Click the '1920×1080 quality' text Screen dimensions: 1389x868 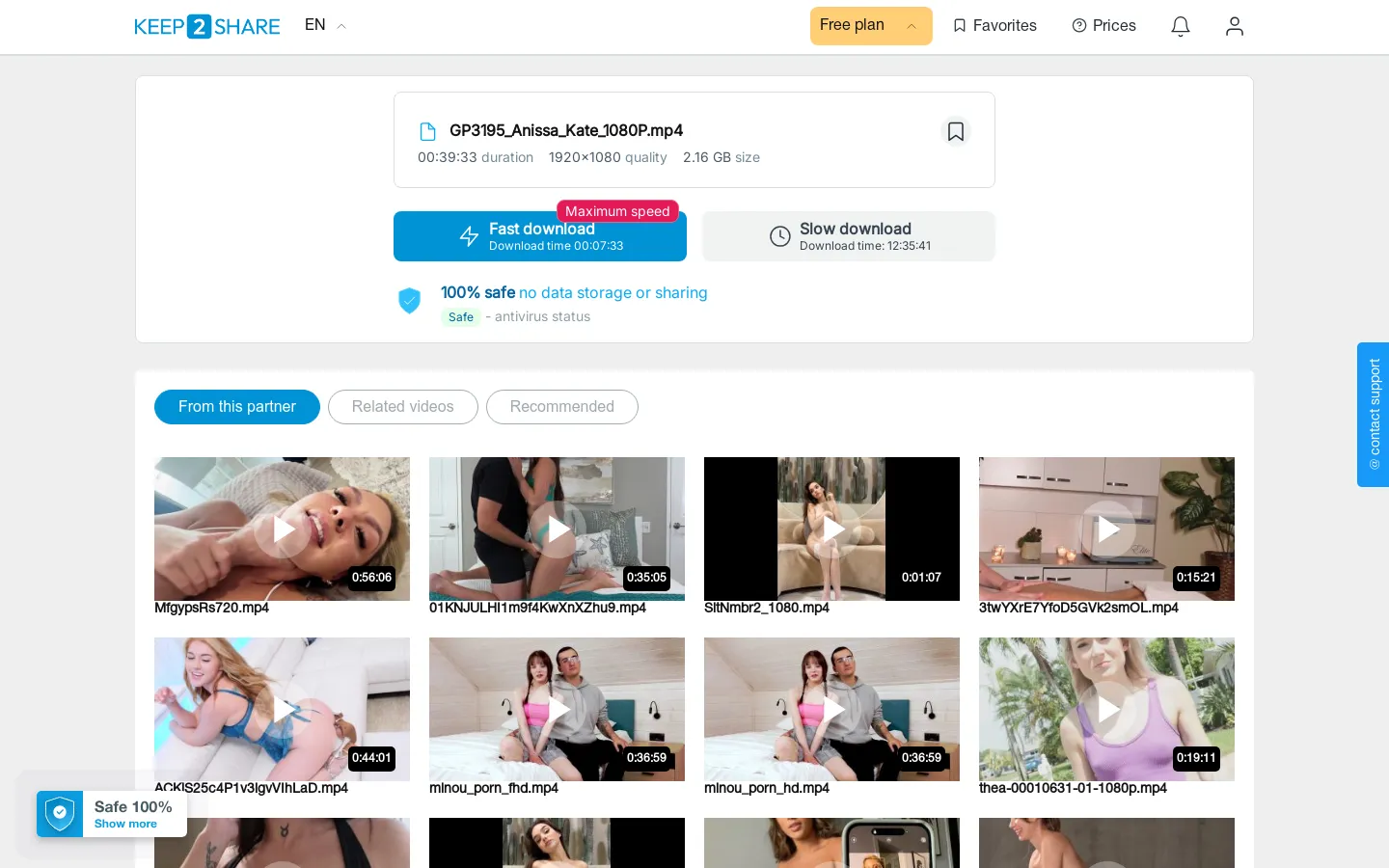(x=608, y=157)
